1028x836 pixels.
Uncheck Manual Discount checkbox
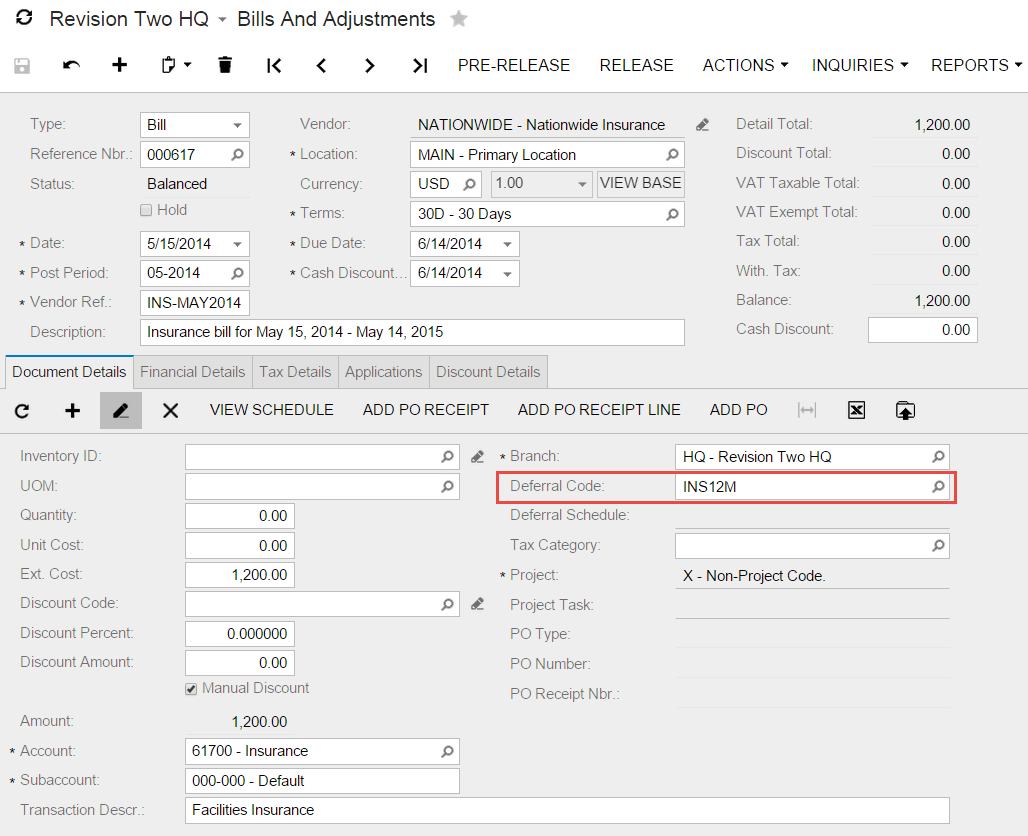pos(191,689)
